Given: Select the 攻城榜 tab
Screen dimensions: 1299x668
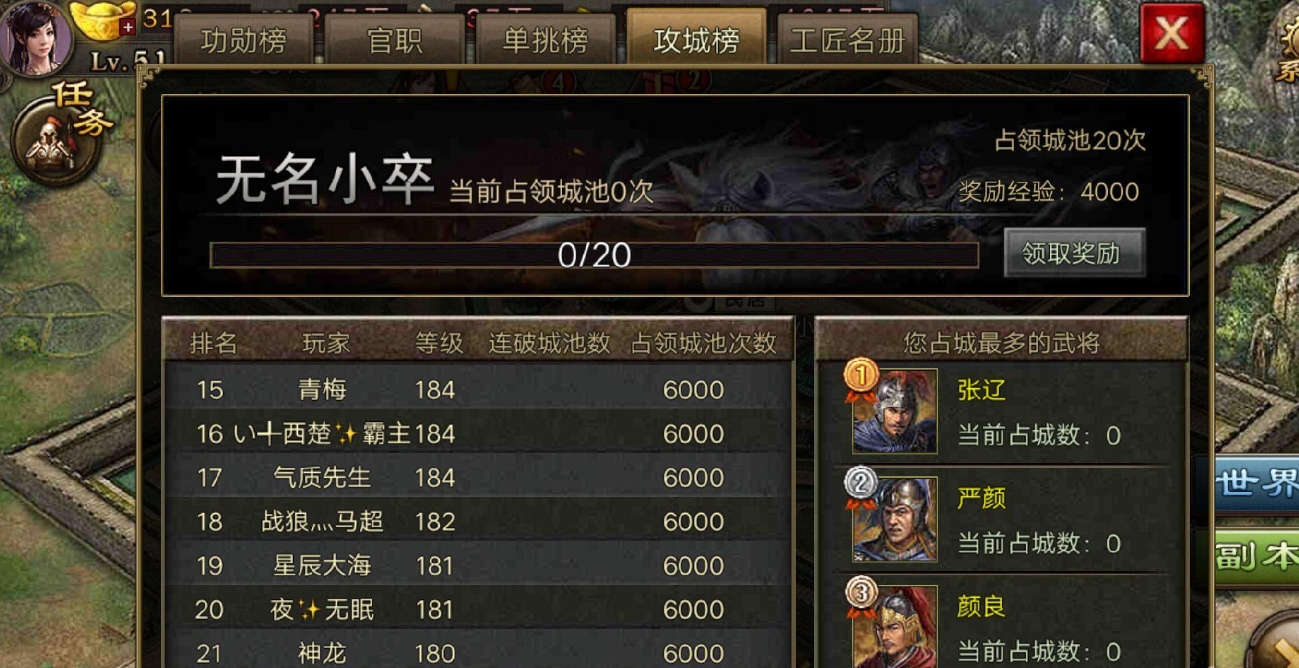Looking at the screenshot, I should [696, 41].
